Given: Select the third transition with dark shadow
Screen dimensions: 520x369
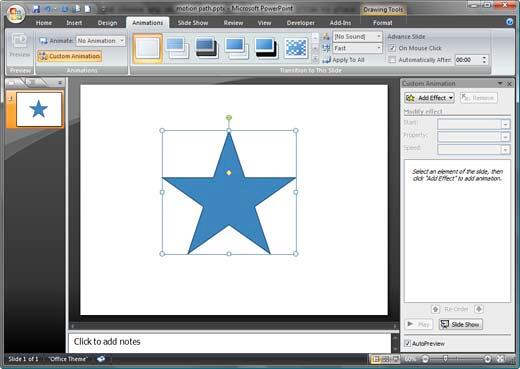Looking at the screenshot, I should pyautogui.click(x=207, y=48).
